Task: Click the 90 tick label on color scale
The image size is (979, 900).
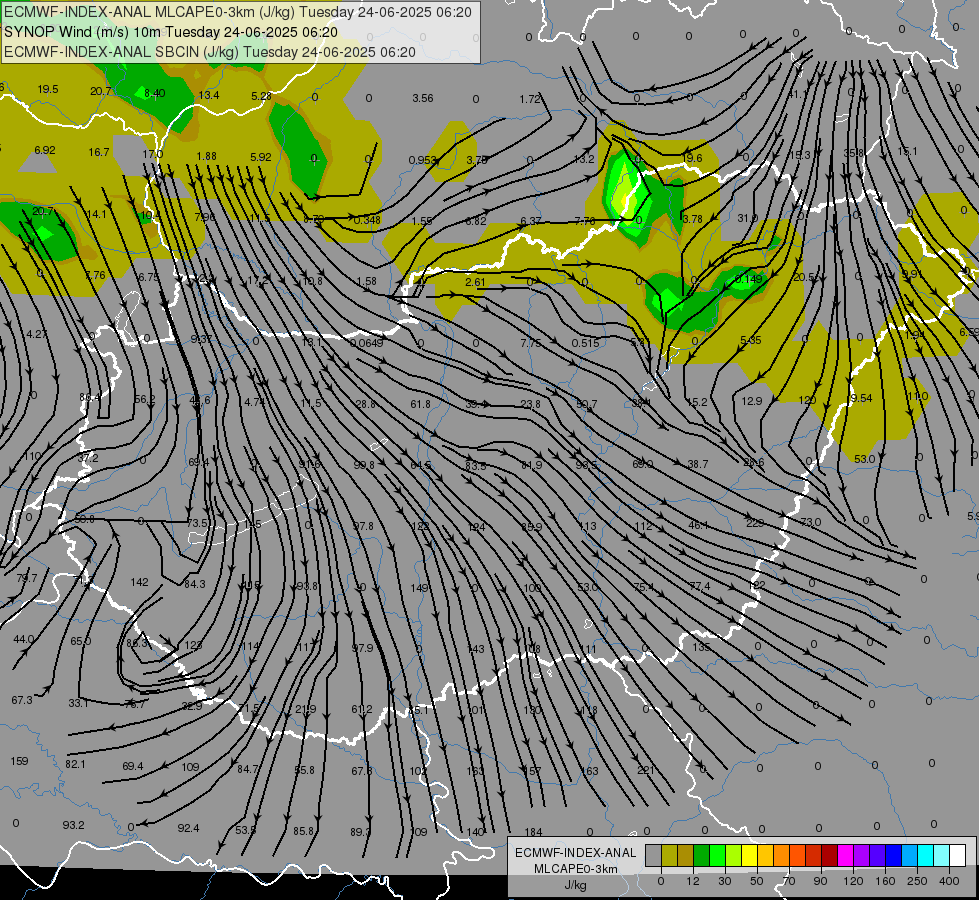Action: (x=820, y=881)
